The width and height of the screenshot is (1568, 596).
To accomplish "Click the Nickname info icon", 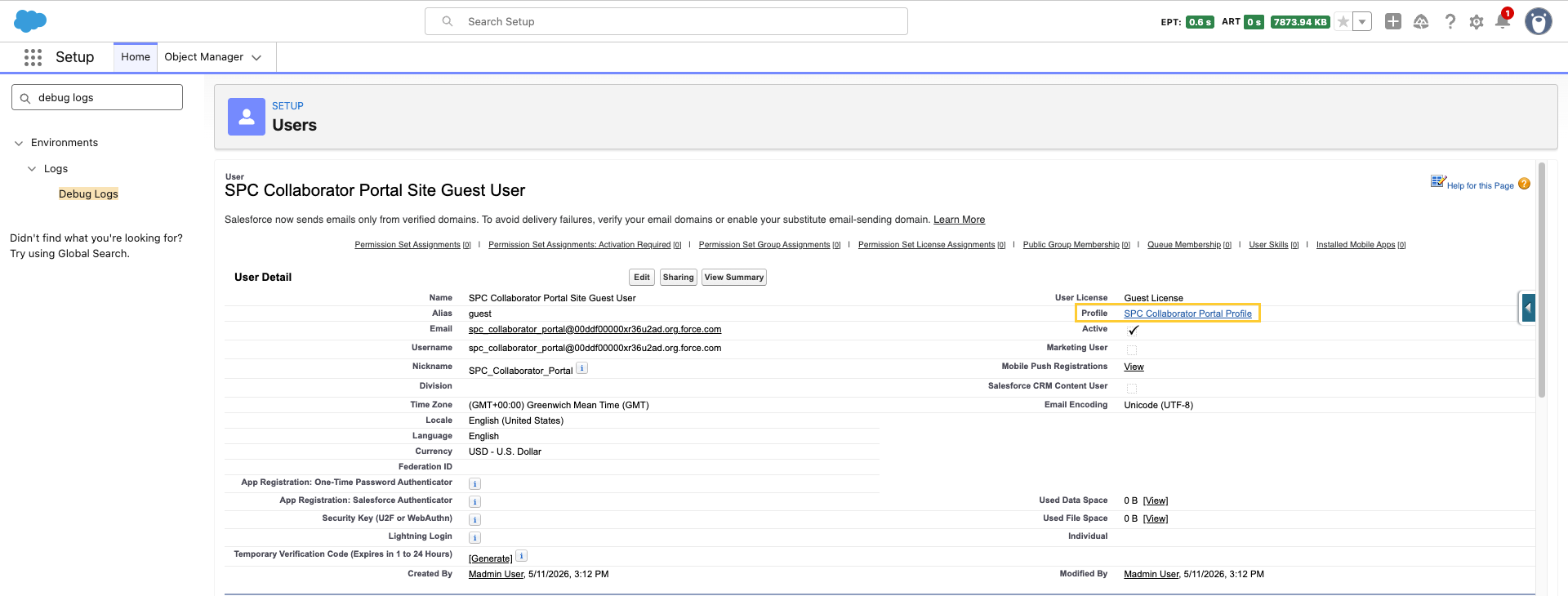I will pyautogui.click(x=581, y=368).
